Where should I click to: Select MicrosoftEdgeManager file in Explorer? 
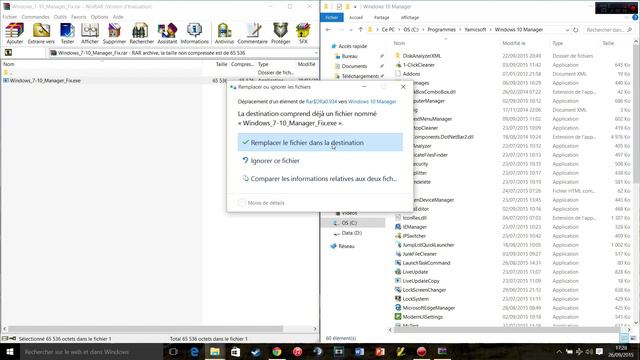coord(429,308)
